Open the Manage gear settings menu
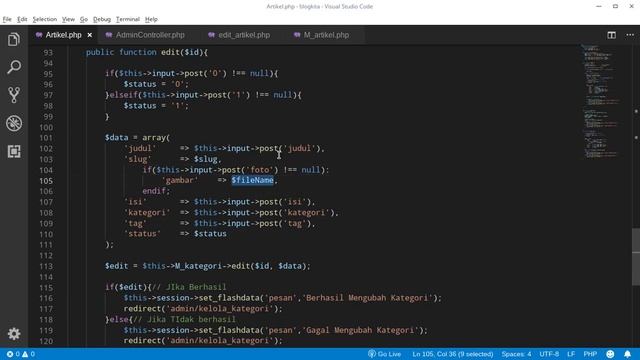 (x=14, y=334)
